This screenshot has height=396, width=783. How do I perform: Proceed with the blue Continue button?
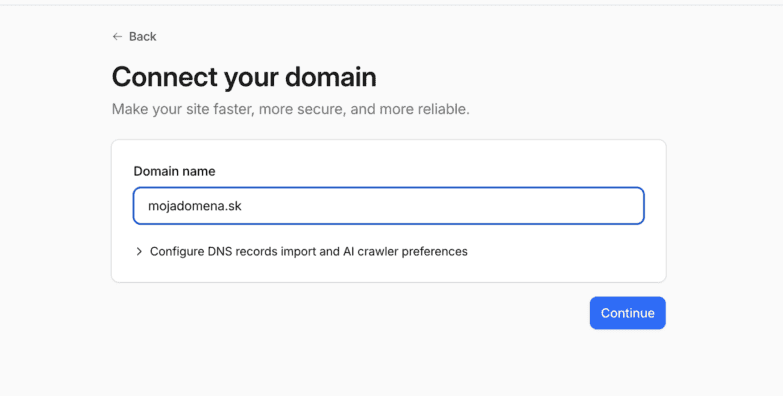(x=627, y=313)
